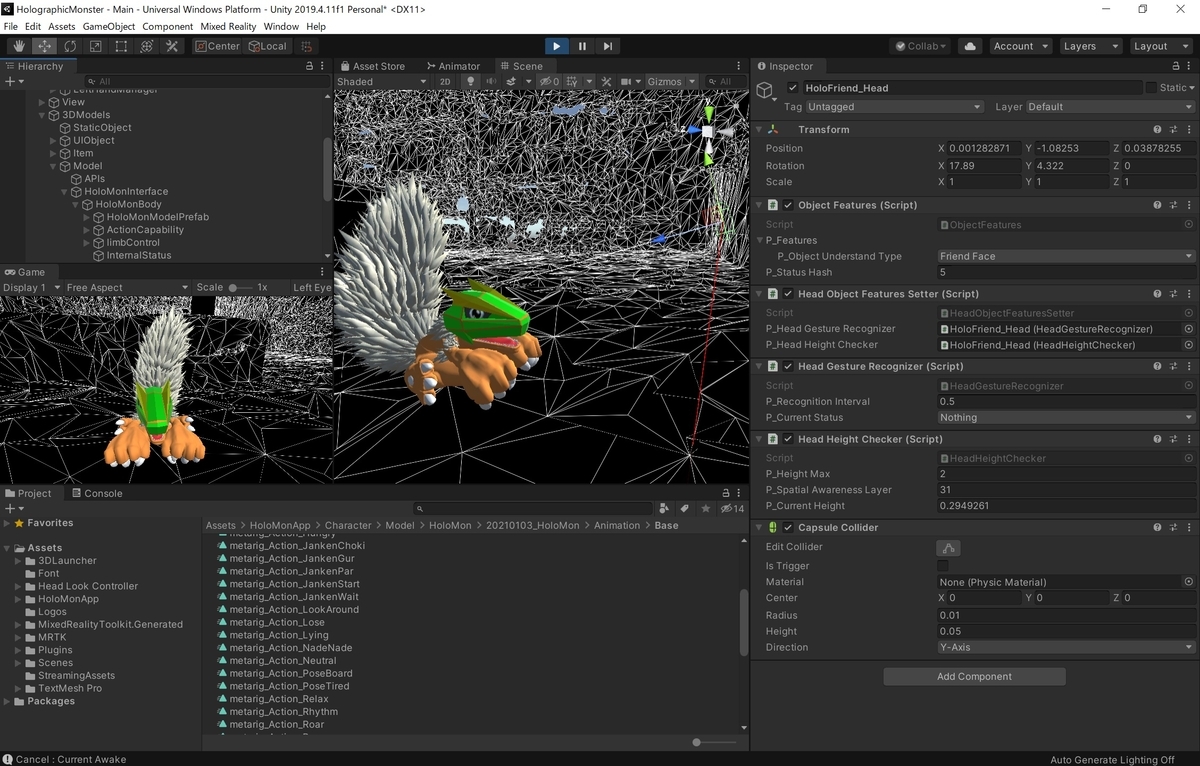Disable Object Features script checkbox
1200x766 pixels.
coord(788,205)
